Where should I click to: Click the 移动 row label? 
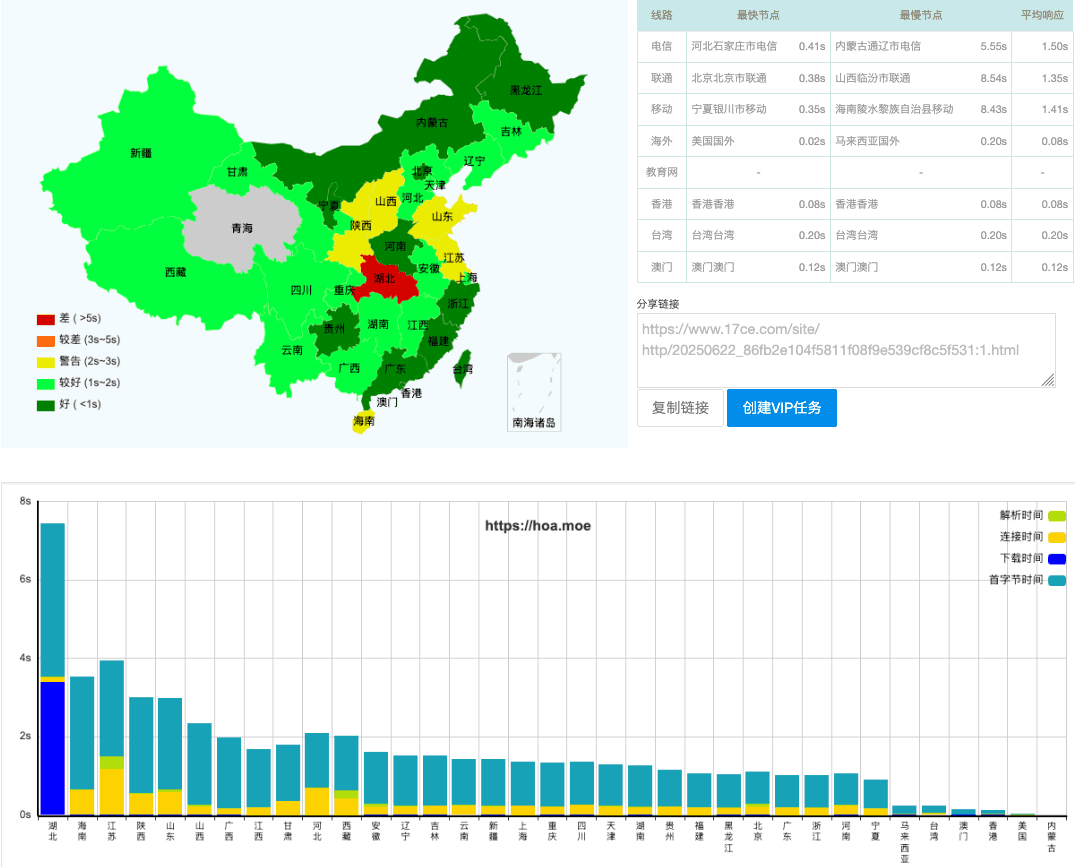click(662, 109)
